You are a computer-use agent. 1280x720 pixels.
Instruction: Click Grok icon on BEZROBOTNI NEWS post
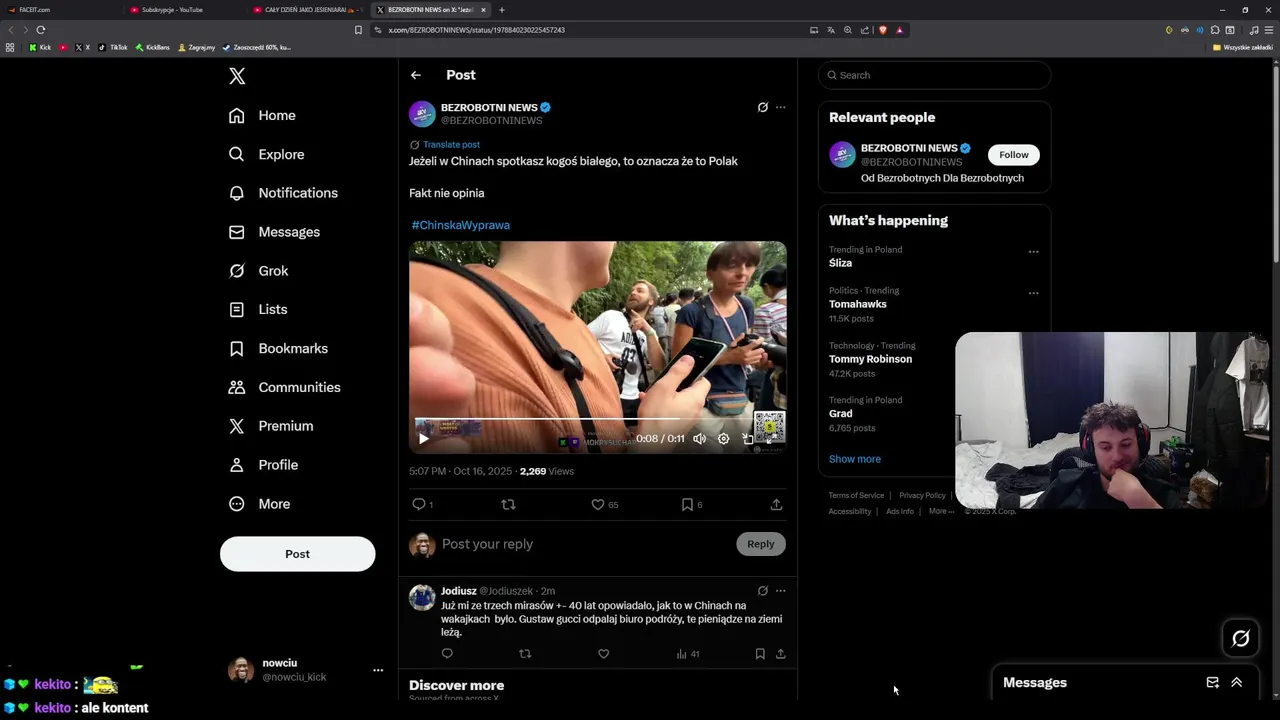pyautogui.click(x=762, y=107)
